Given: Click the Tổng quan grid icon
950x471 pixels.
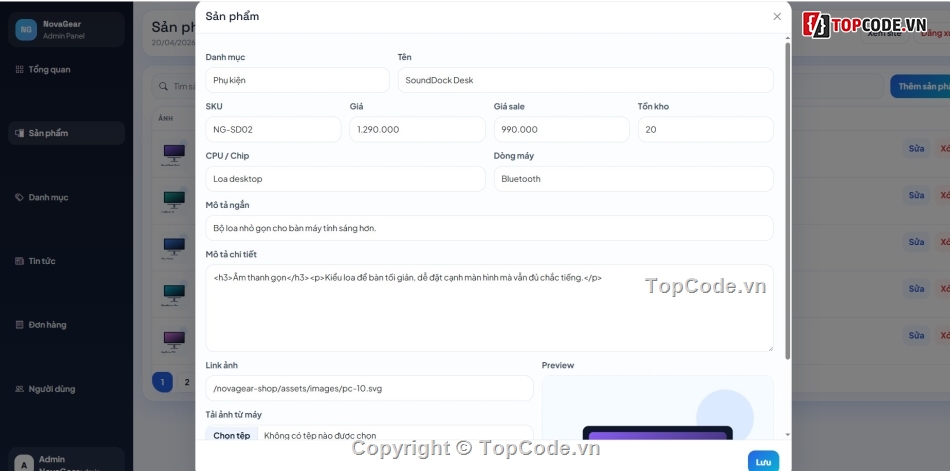Looking at the screenshot, I should point(19,70).
